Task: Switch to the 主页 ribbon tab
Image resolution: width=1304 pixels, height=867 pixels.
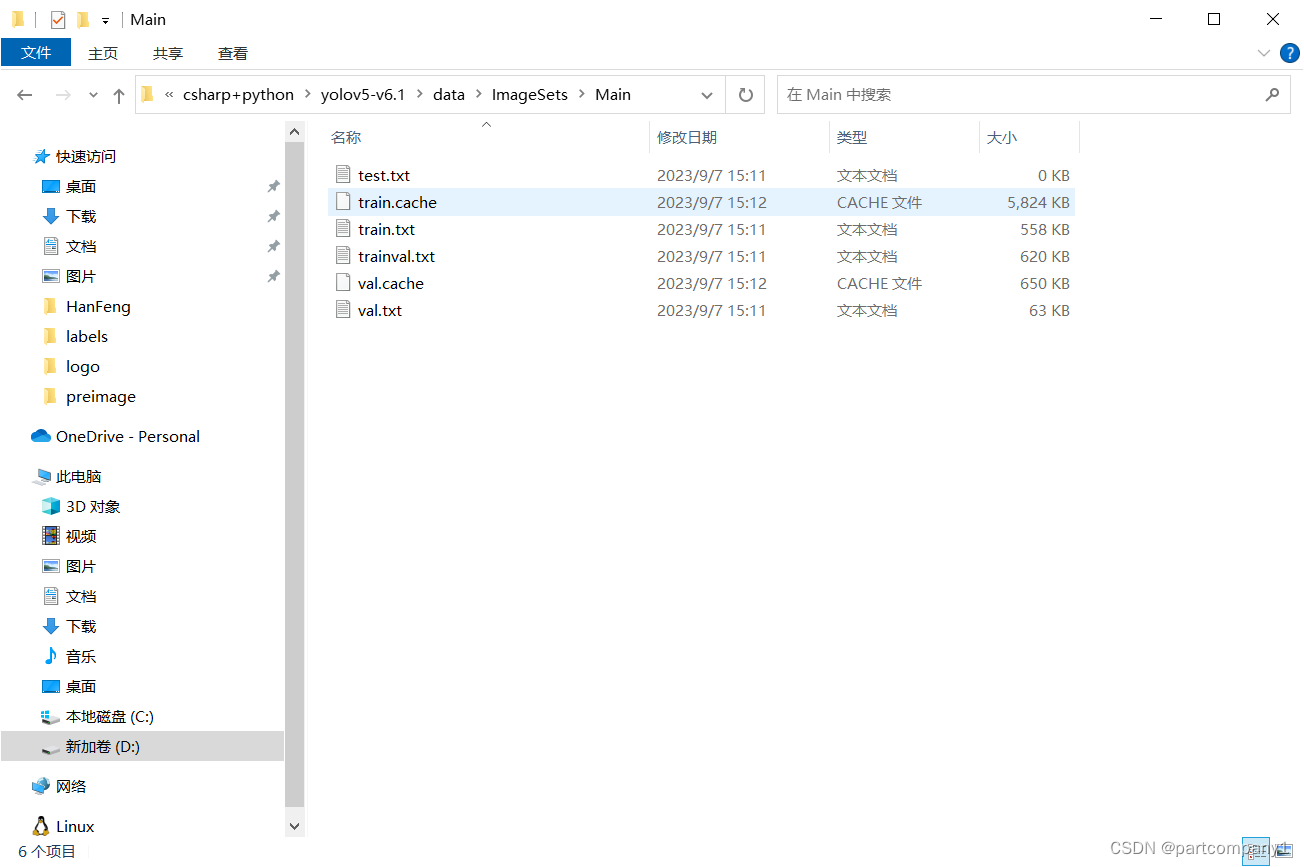Action: point(103,53)
